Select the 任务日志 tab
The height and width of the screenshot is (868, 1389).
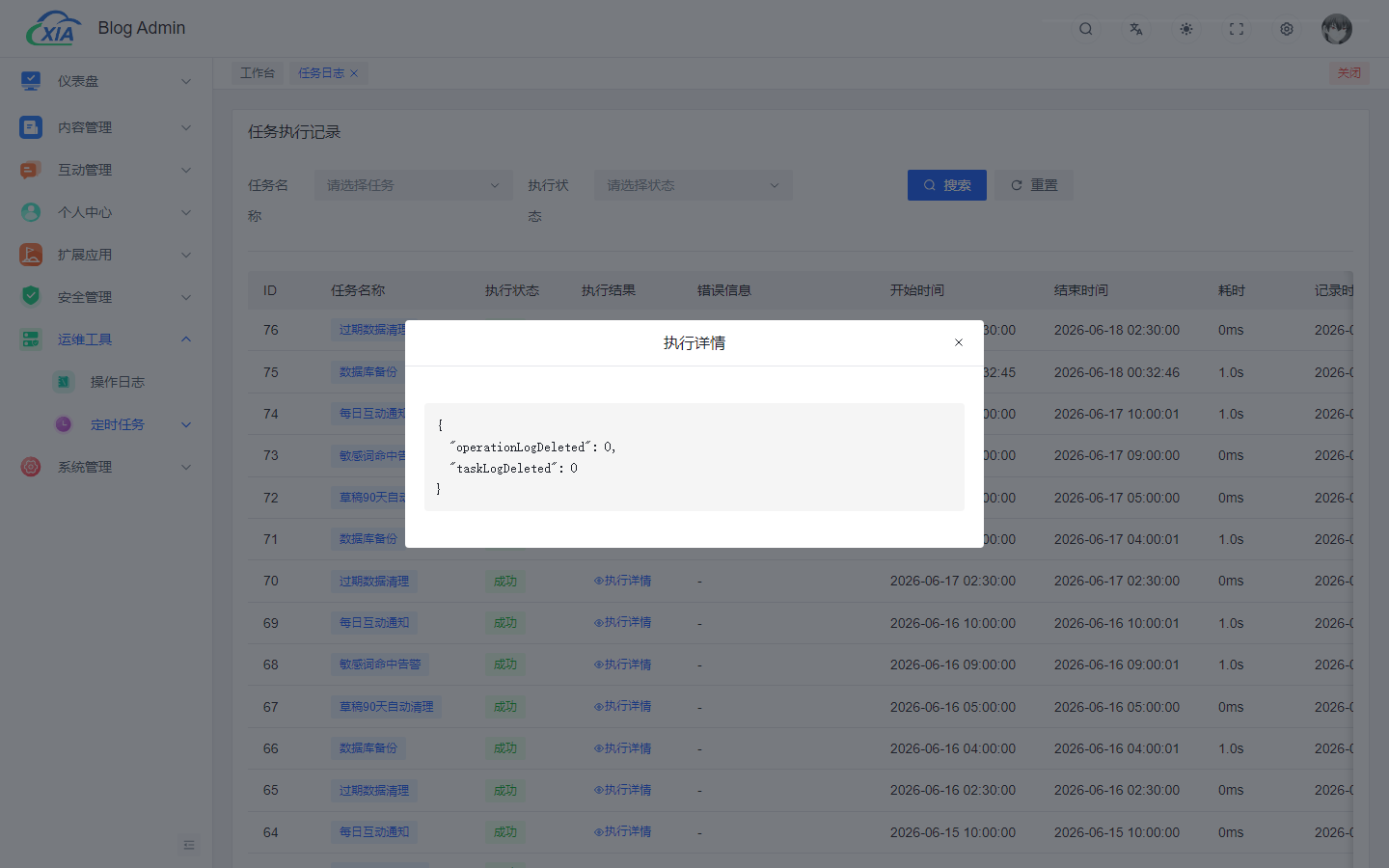click(321, 73)
